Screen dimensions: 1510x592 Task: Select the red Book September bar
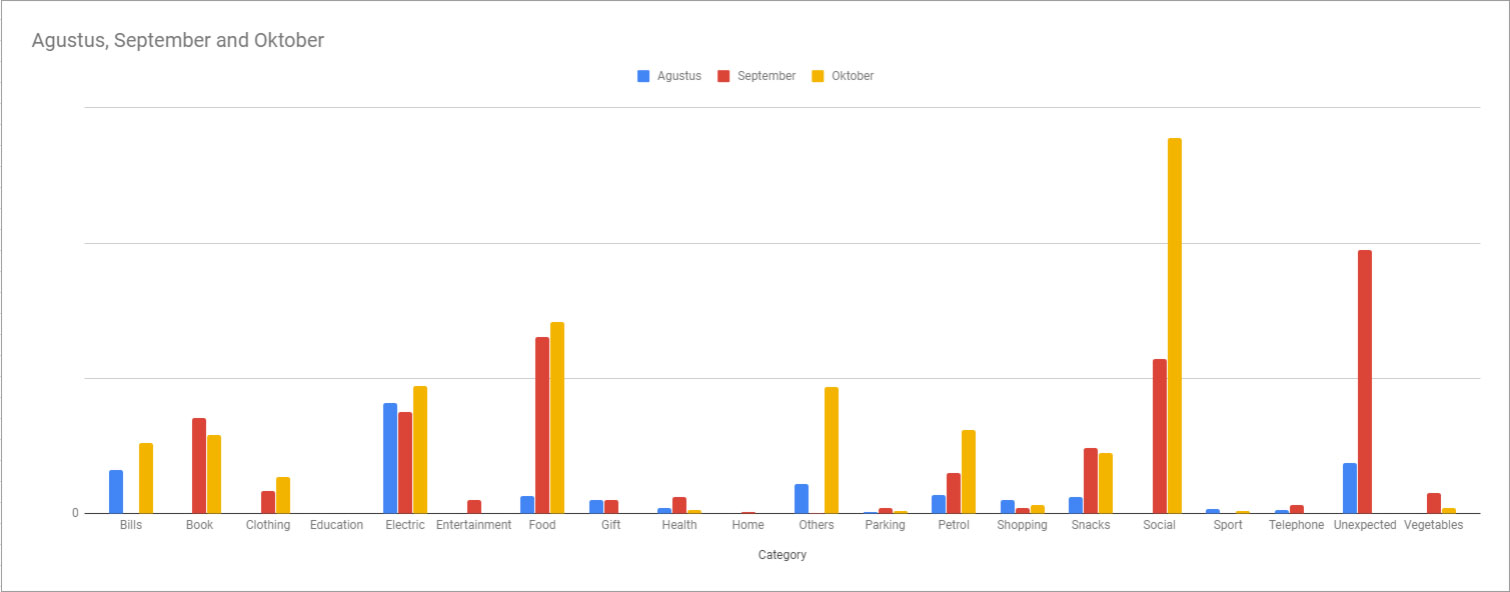tap(199, 465)
